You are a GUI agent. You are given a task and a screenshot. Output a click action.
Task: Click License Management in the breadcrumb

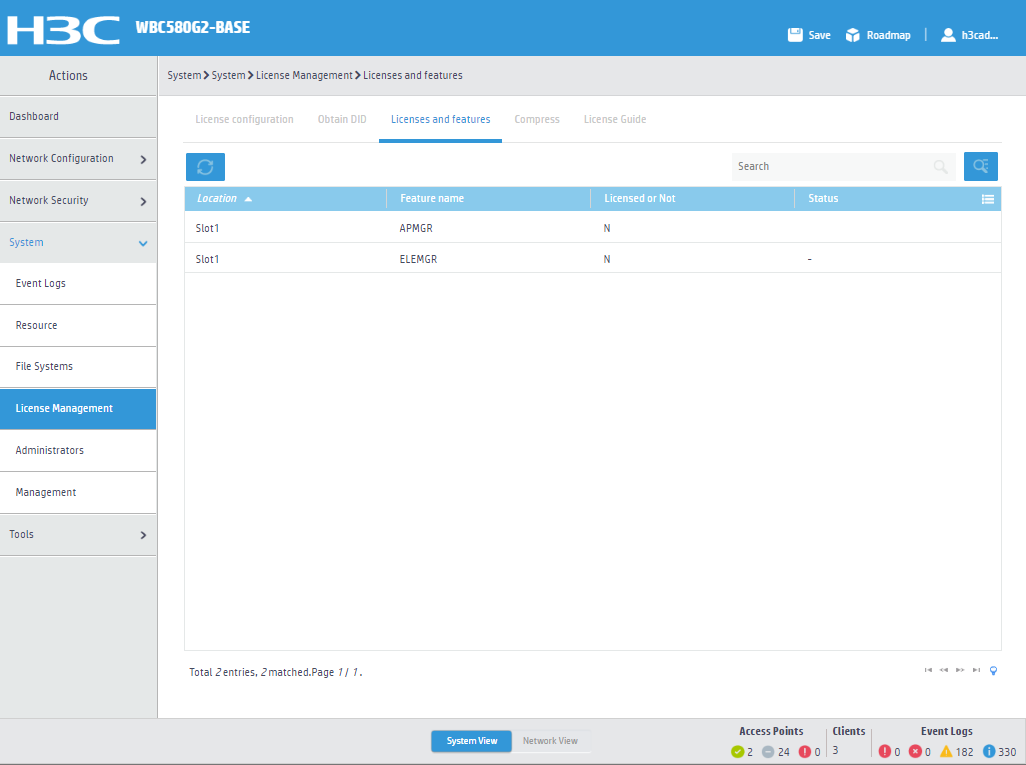(304, 75)
